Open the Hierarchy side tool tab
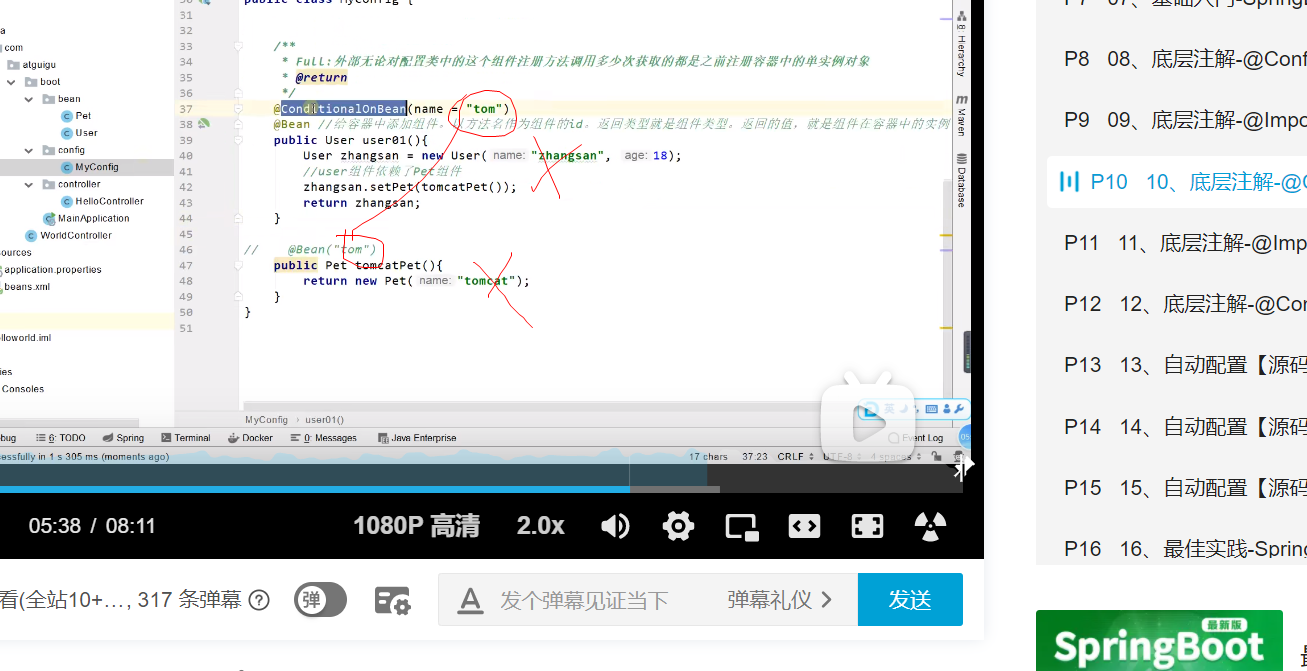 pyautogui.click(x=961, y=46)
